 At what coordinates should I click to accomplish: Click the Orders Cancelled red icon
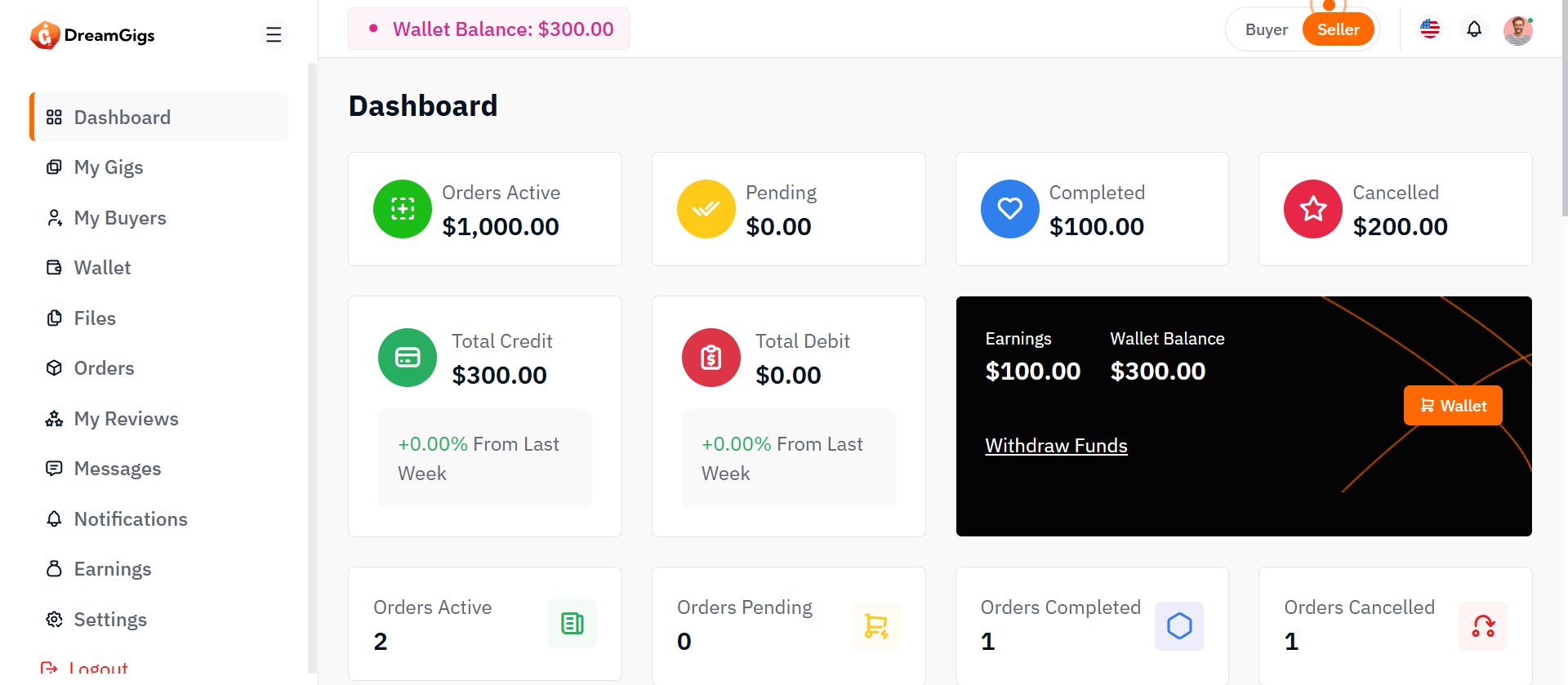(1483, 626)
